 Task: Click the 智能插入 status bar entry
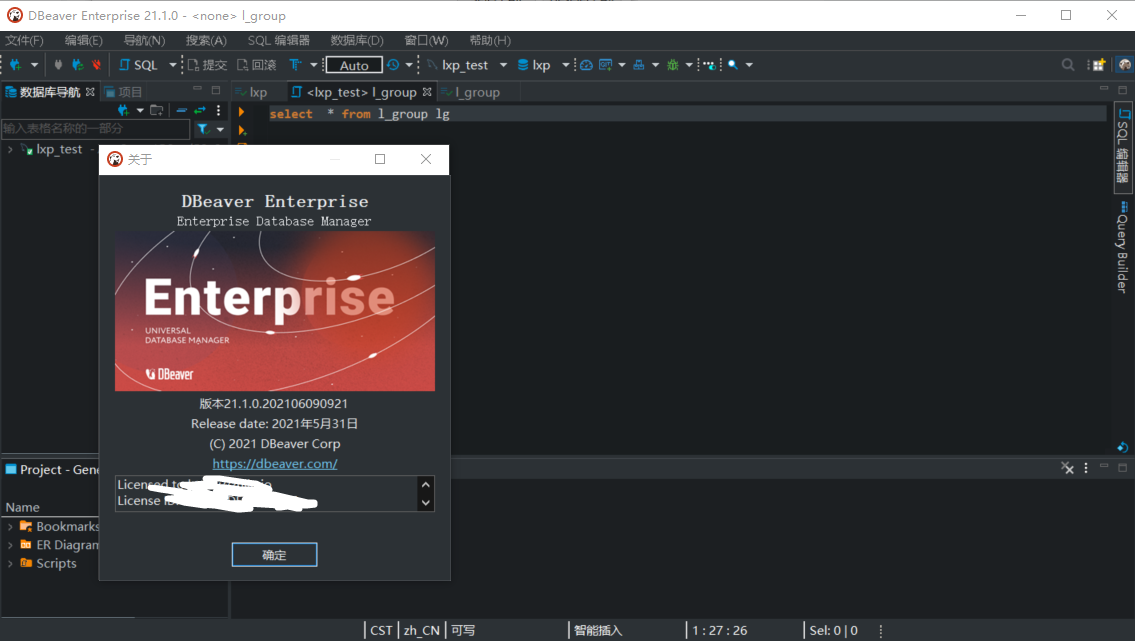598,631
